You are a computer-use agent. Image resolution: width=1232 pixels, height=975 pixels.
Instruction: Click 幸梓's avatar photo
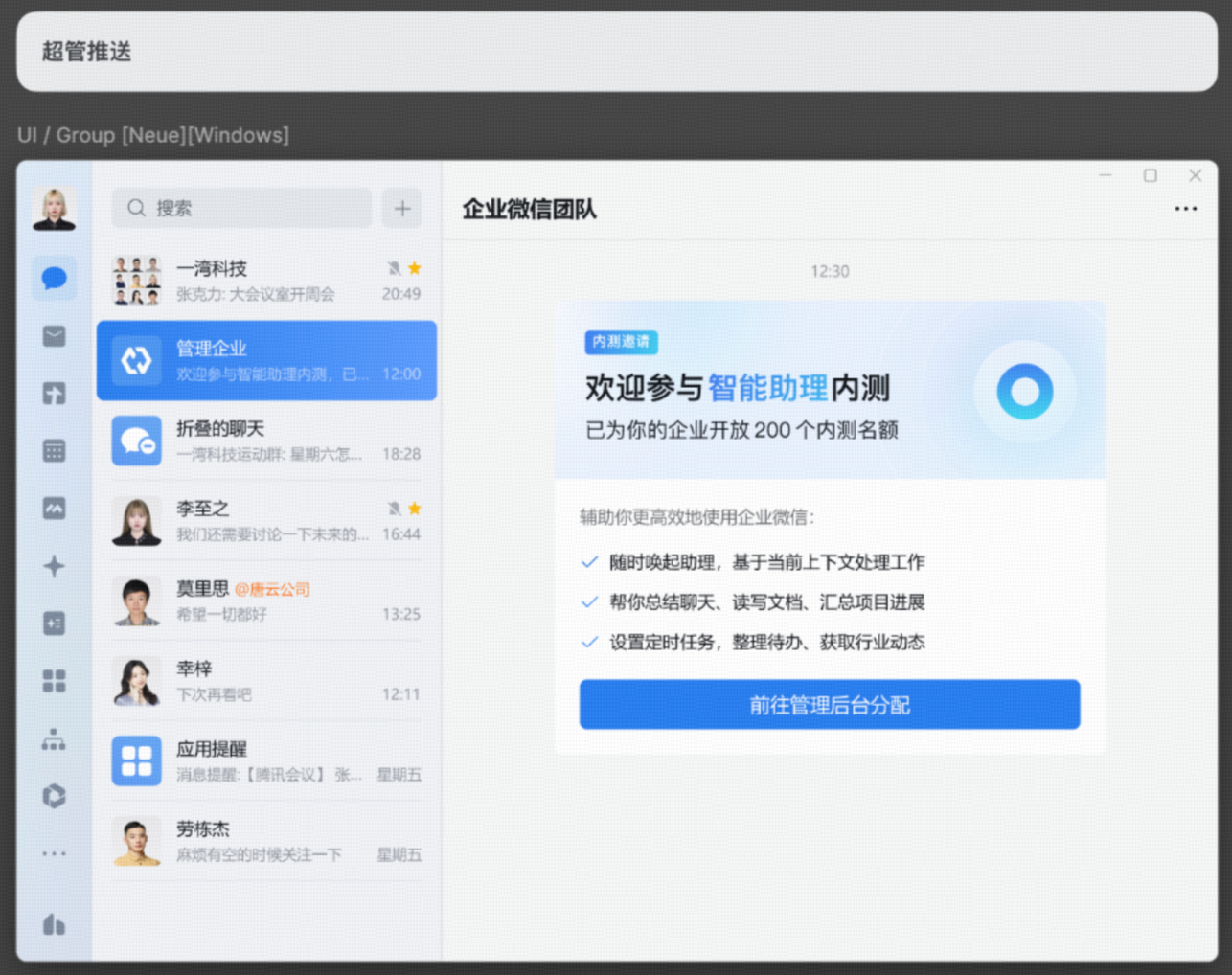(136, 681)
